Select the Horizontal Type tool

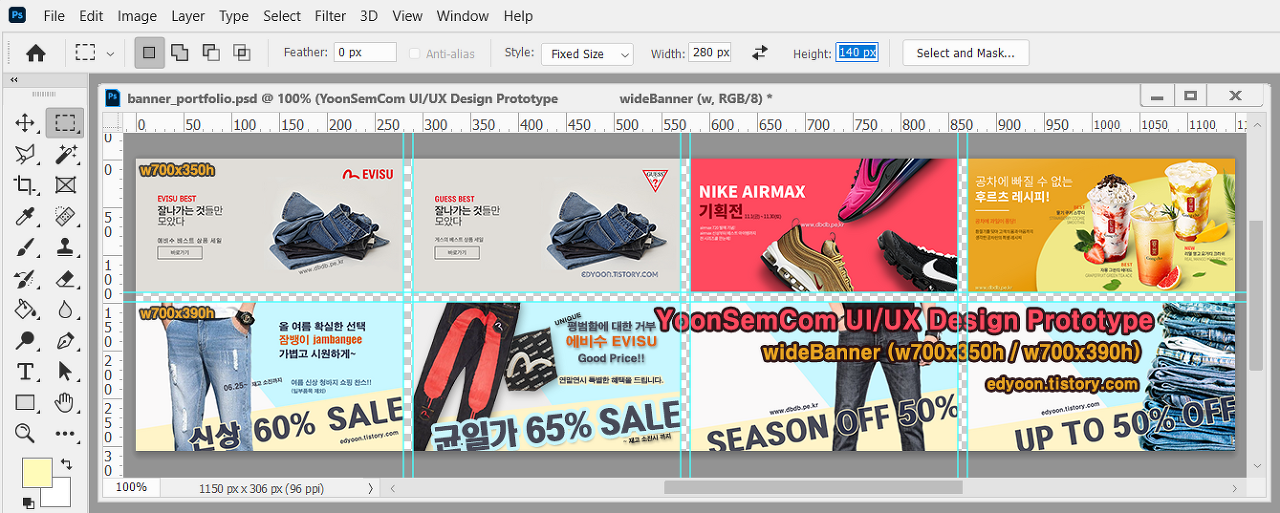pyautogui.click(x=25, y=371)
